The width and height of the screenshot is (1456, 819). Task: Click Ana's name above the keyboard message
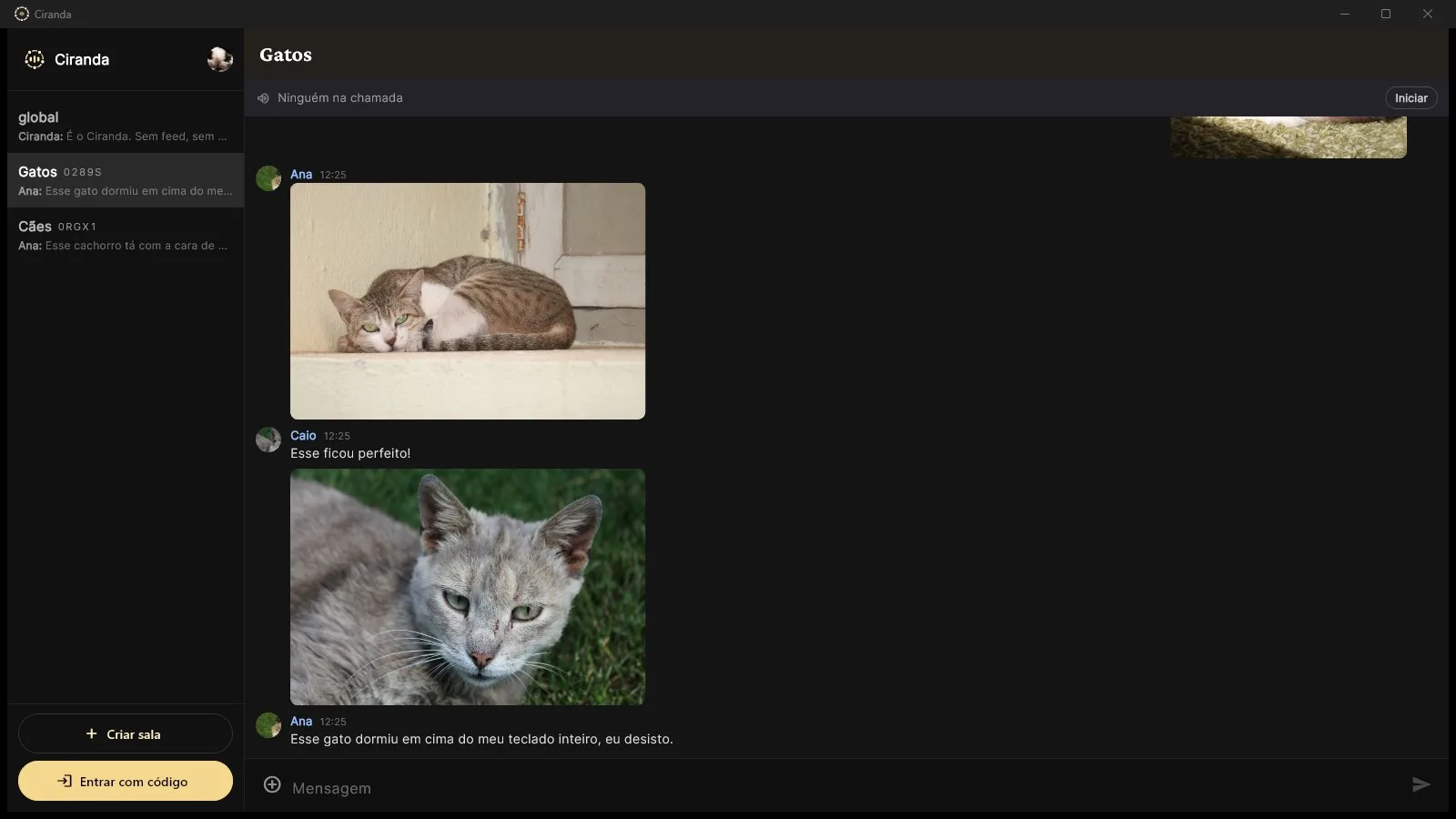coord(301,722)
